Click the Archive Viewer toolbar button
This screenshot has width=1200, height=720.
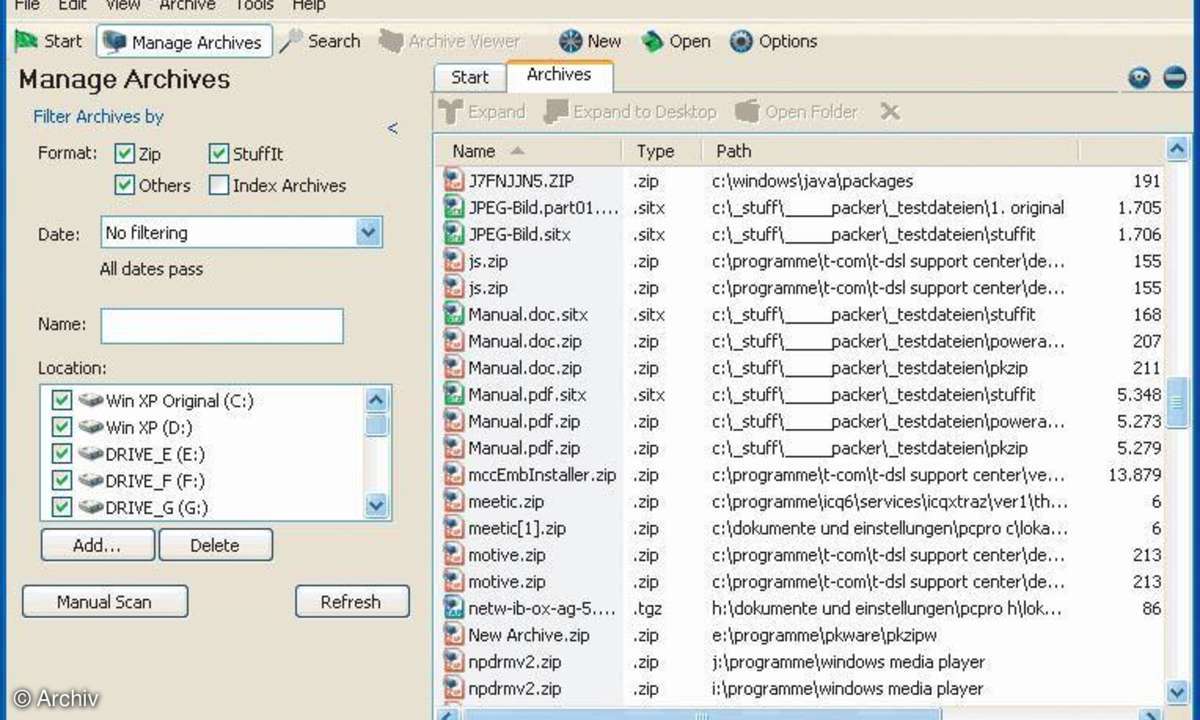(449, 41)
